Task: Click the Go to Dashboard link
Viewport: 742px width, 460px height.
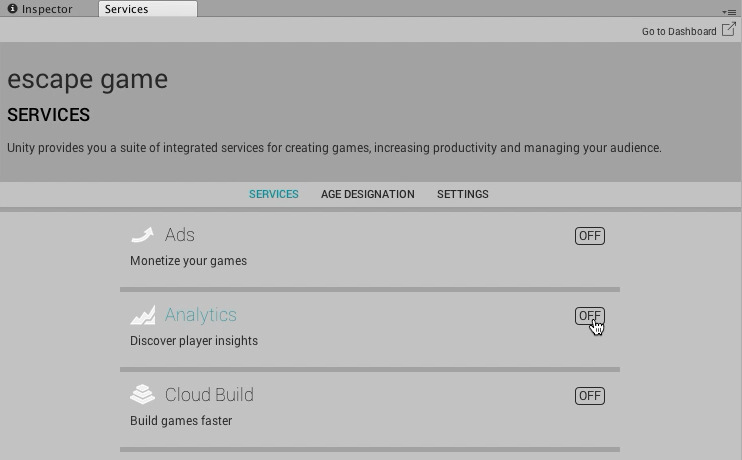Action: click(x=678, y=31)
